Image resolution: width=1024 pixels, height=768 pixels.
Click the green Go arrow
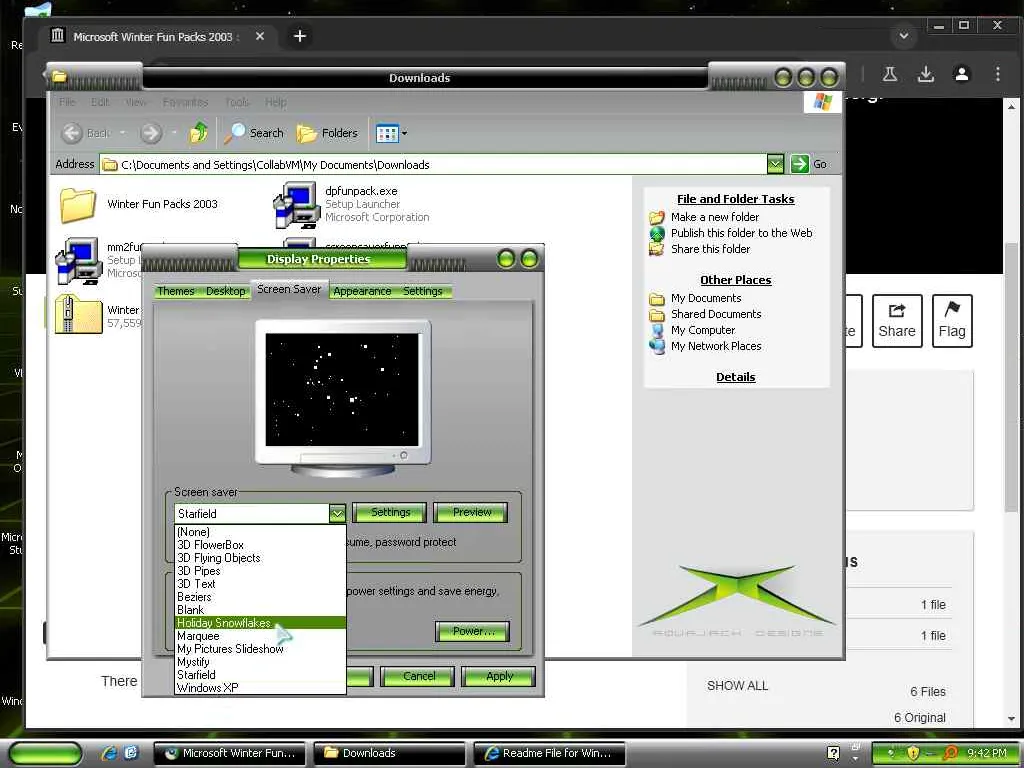[799, 164]
